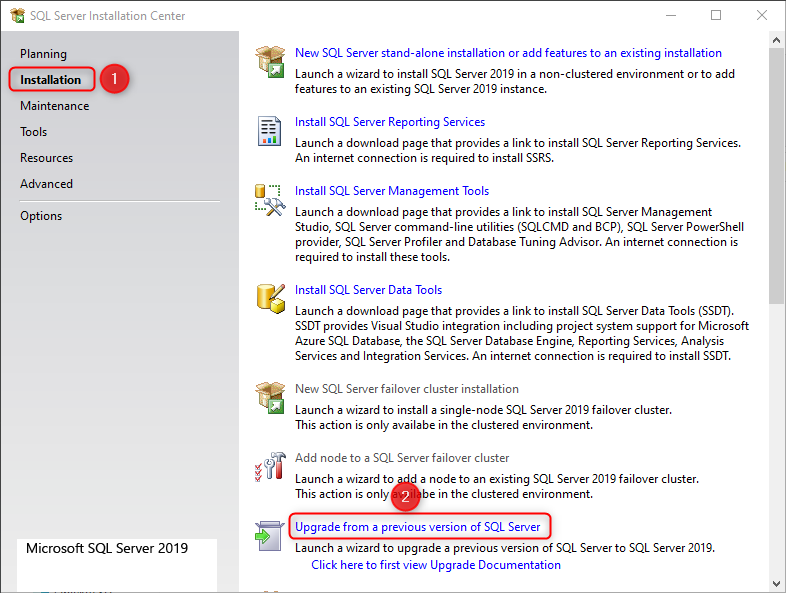Viewport: 786px width, 593px height.
Task: Click Add node to a SQL Server failover cluster
Action: click(402, 458)
